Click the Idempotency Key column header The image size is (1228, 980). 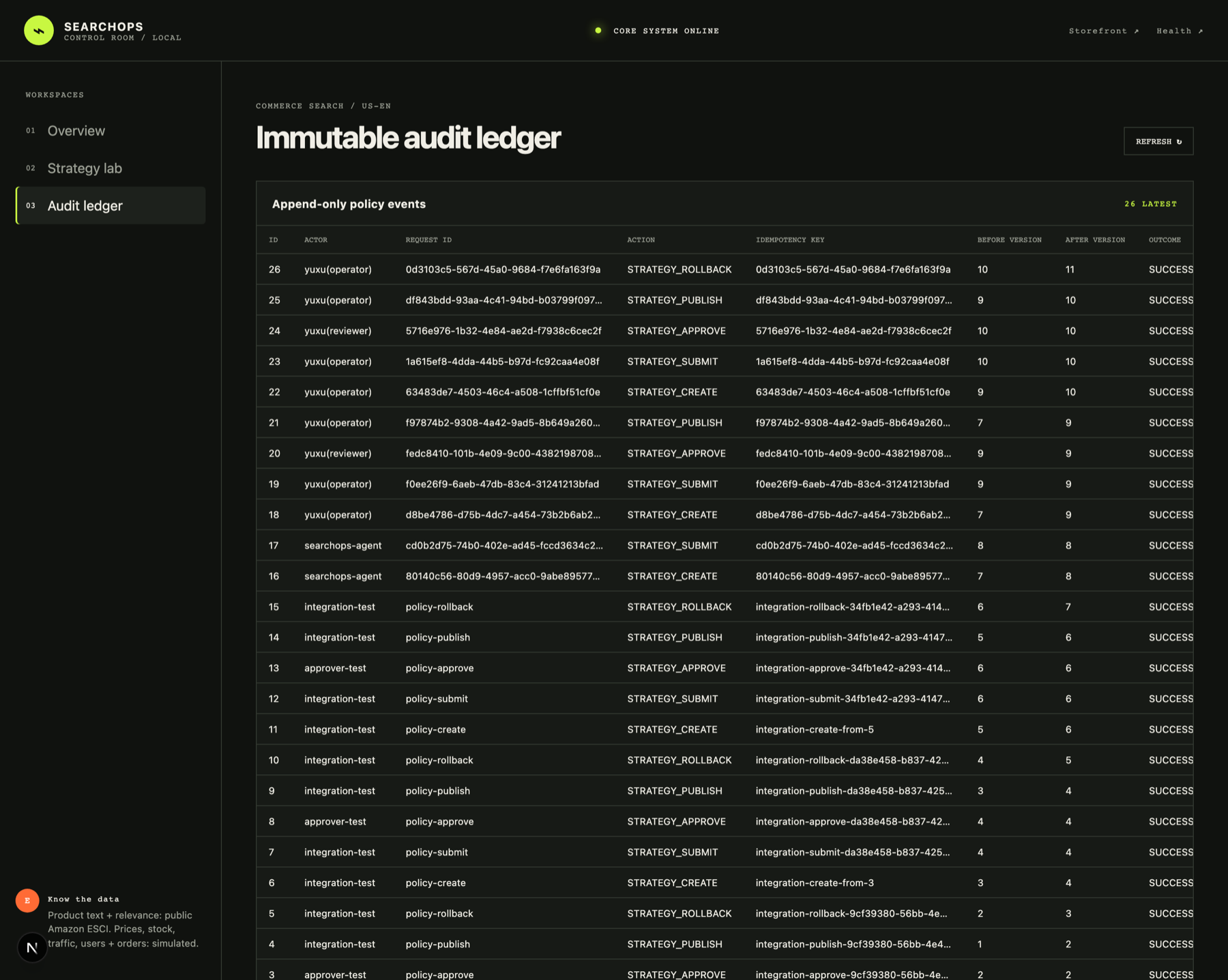click(x=790, y=240)
